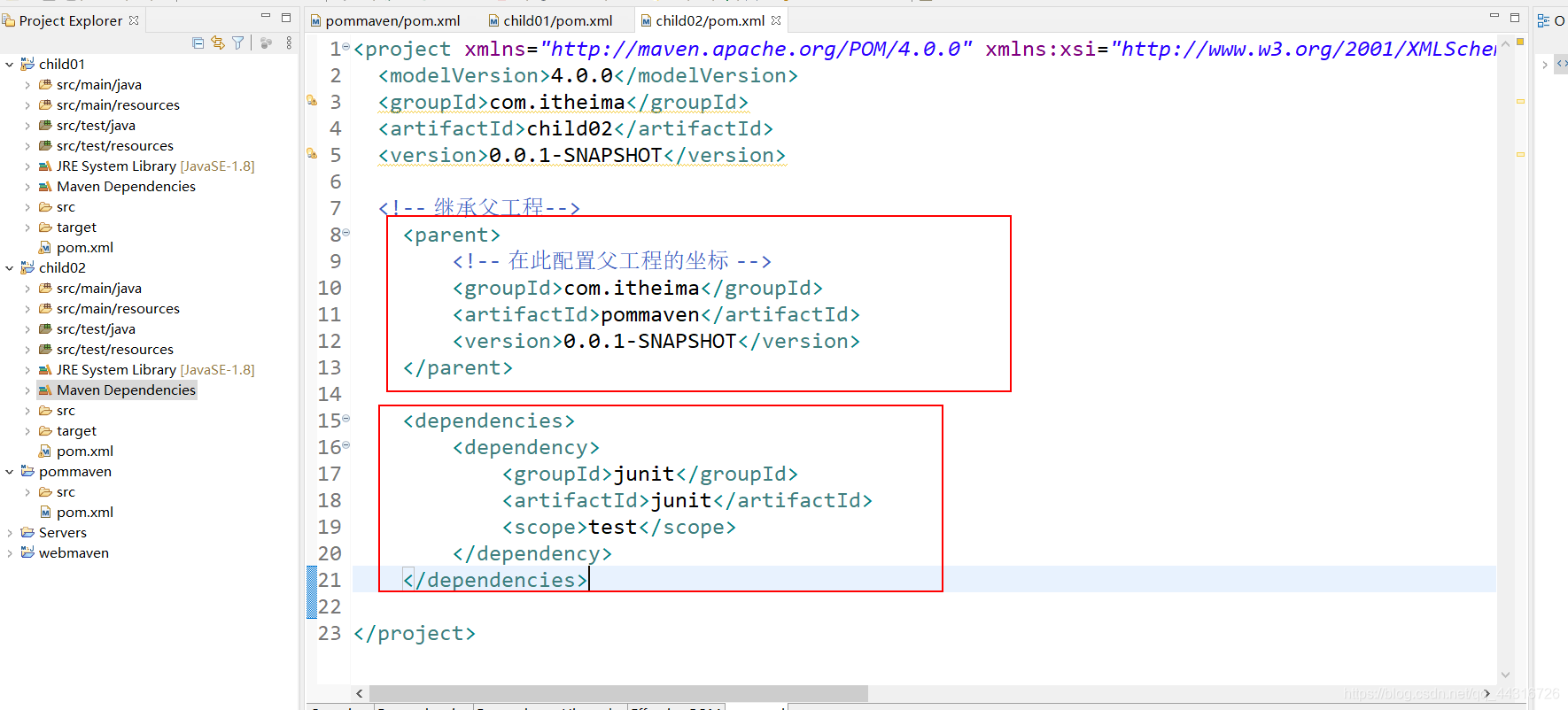
Task: Place cursor on the junit artifactId line
Action: pyautogui.click(x=687, y=500)
